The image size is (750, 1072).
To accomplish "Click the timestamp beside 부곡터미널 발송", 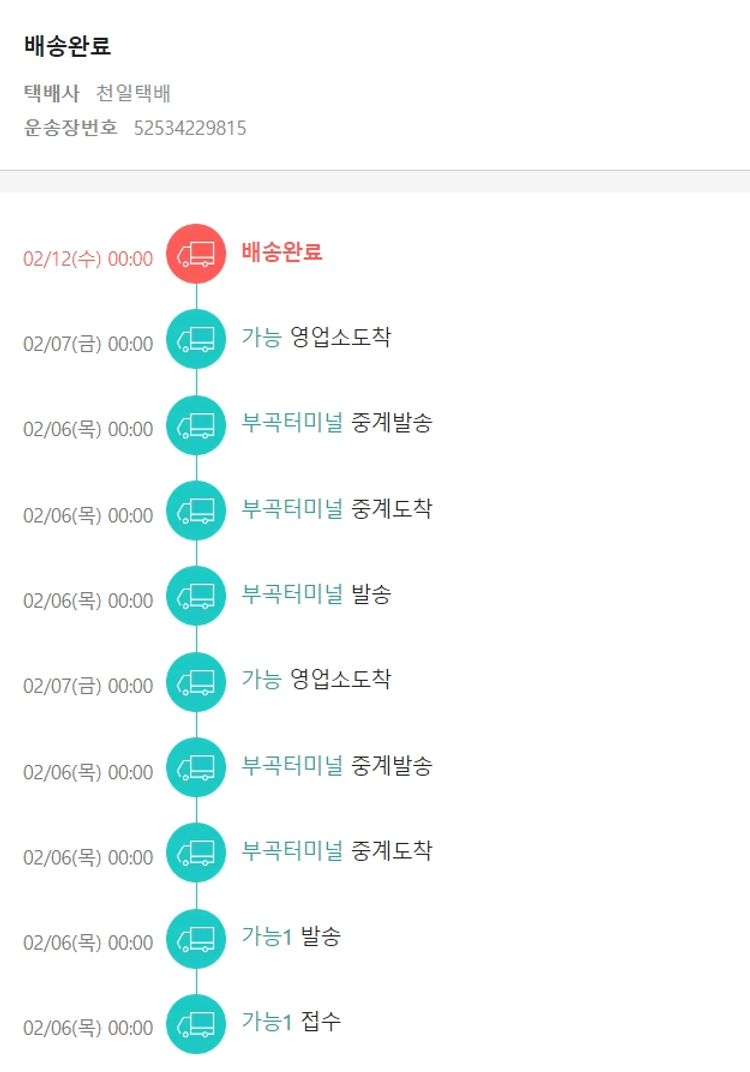I will coord(88,601).
